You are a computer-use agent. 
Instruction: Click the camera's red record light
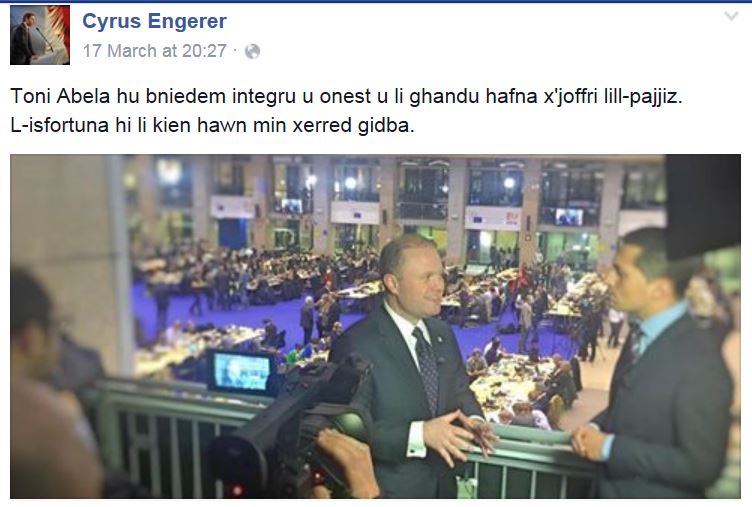(236, 491)
